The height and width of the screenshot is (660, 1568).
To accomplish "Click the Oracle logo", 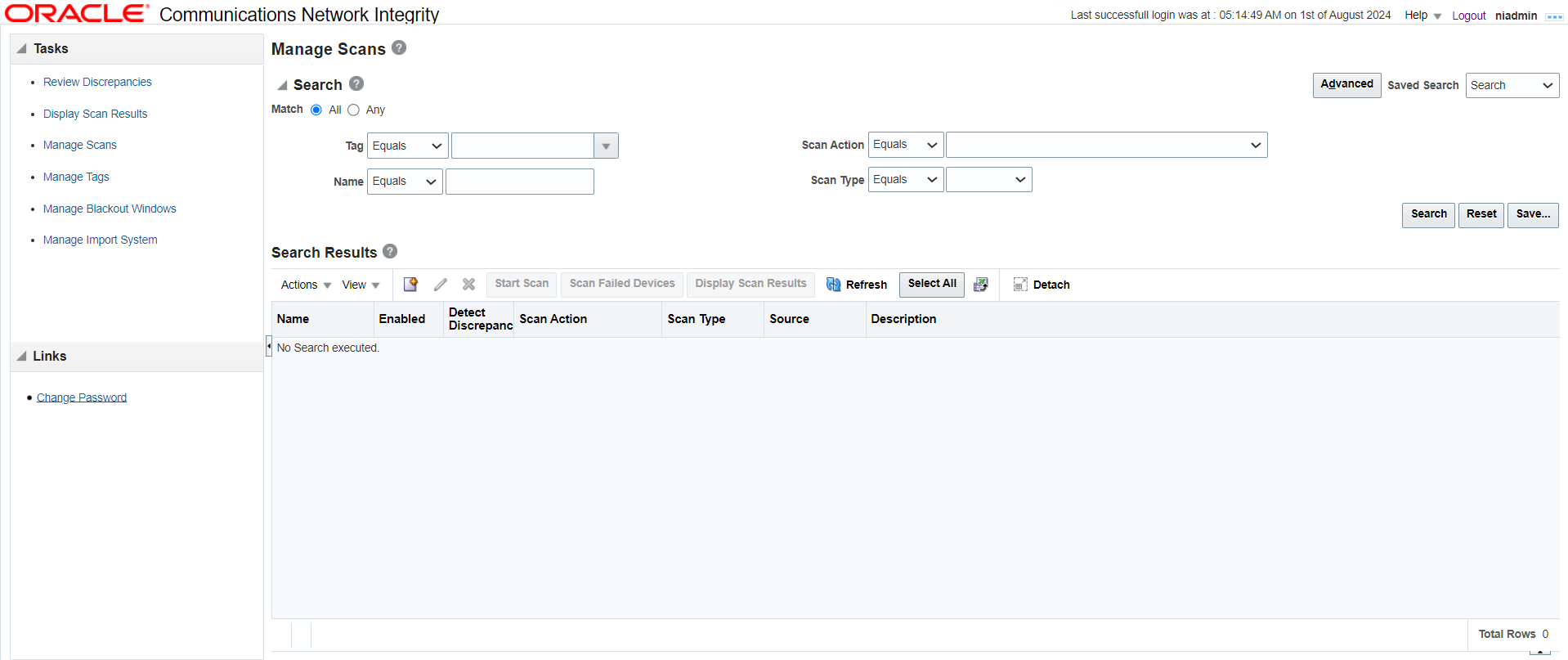I will pyautogui.click(x=77, y=14).
